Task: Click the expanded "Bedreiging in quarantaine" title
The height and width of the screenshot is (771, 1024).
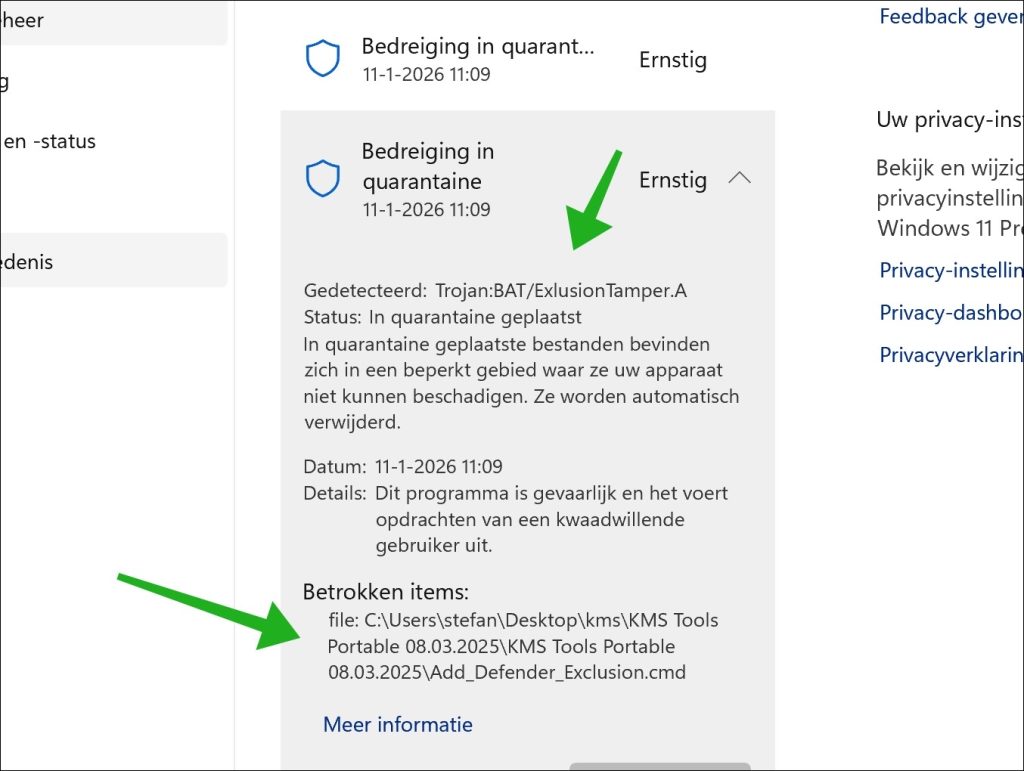Action: (x=428, y=167)
